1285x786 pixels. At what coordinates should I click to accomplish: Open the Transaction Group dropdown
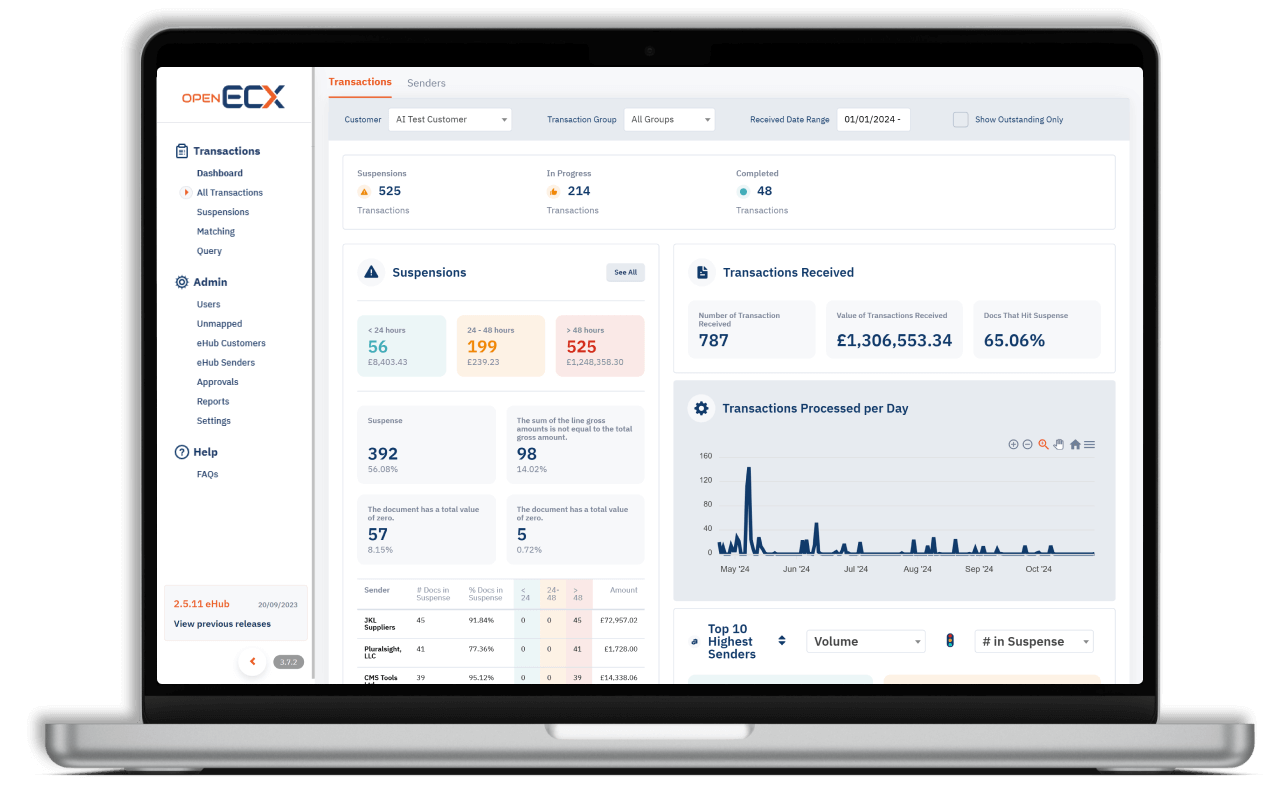click(669, 119)
